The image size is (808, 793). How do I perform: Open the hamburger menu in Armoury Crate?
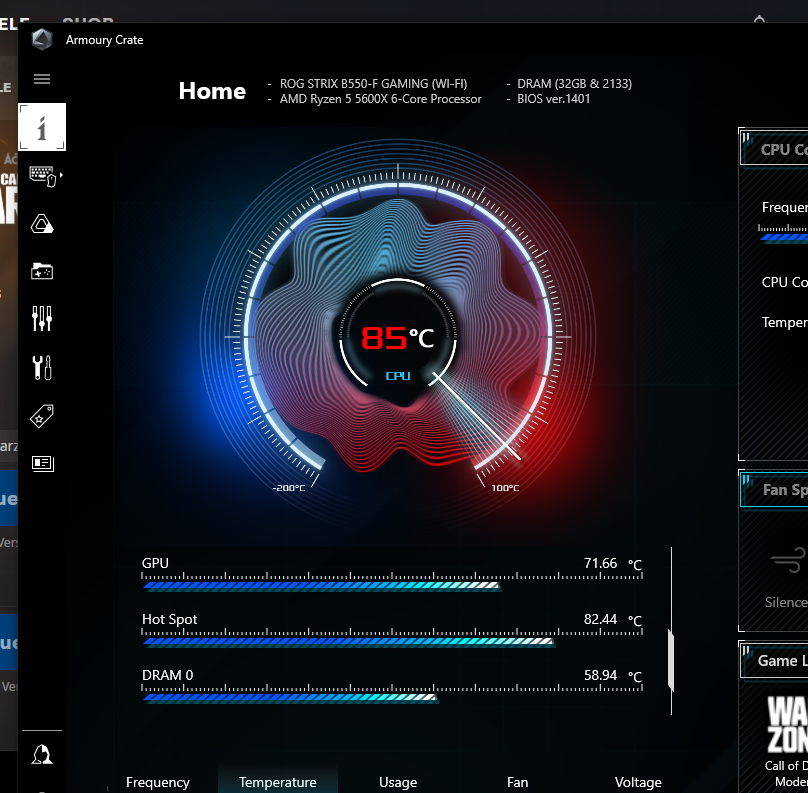point(42,79)
